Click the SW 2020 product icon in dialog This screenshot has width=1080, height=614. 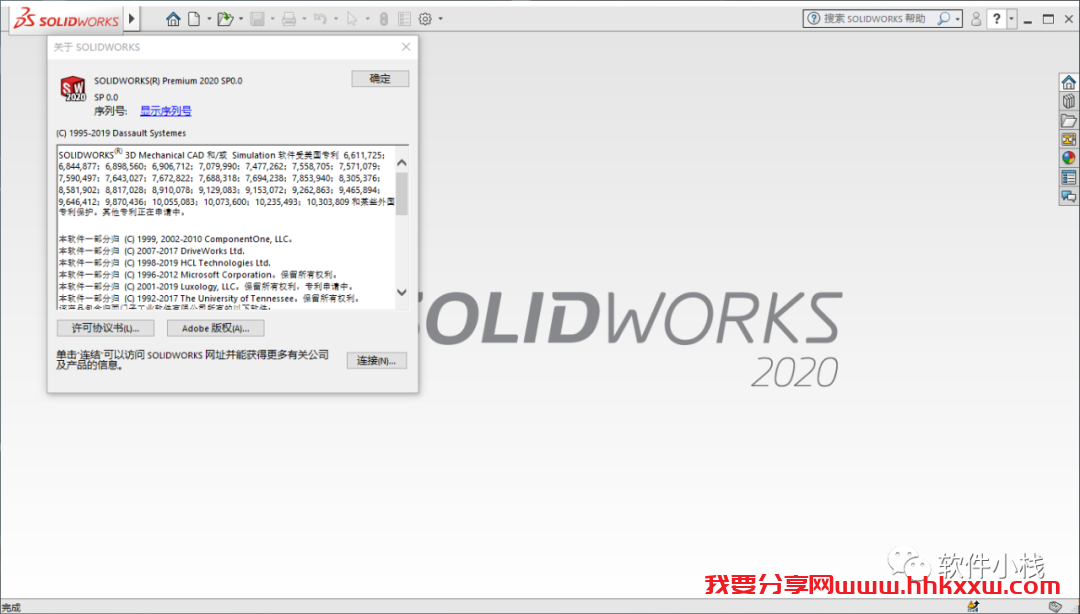(72, 89)
